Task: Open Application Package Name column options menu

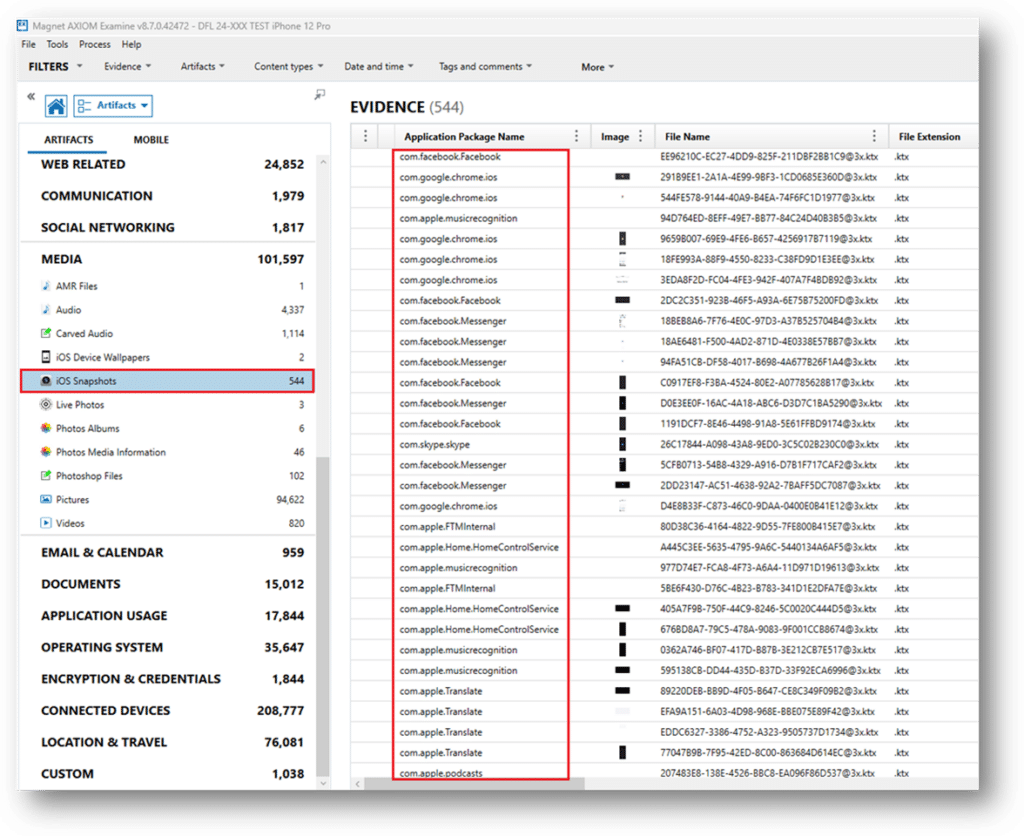Action: coord(576,136)
